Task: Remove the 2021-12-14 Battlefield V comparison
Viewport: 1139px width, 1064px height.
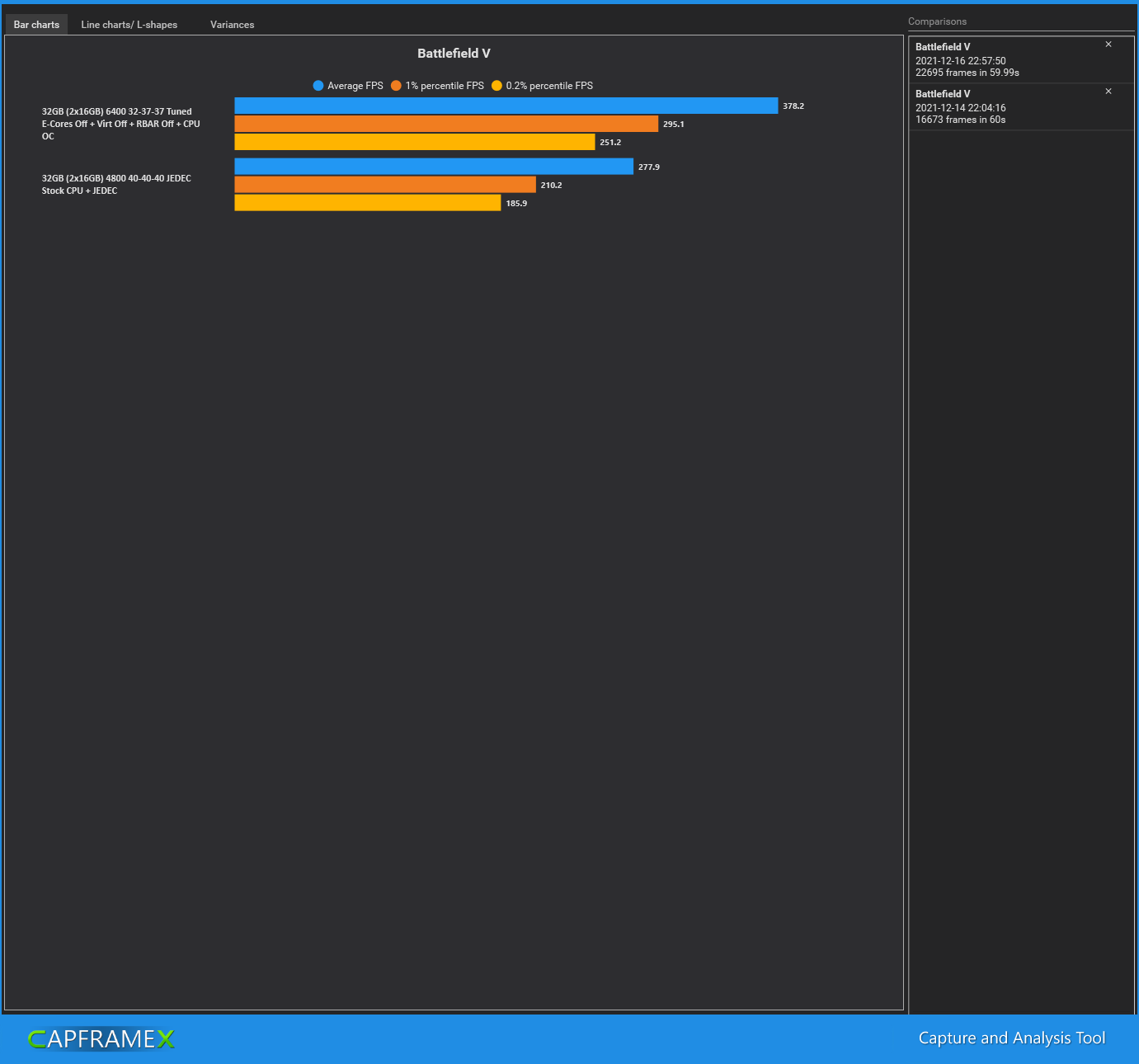Action: point(1108,92)
